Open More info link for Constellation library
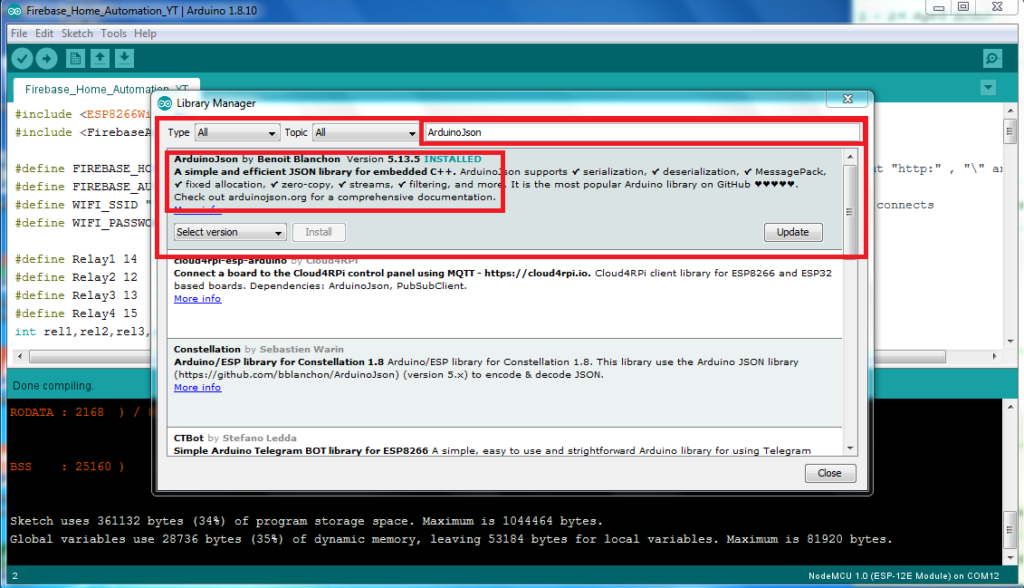Screen dimensions: 1024x588 (x=197, y=387)
